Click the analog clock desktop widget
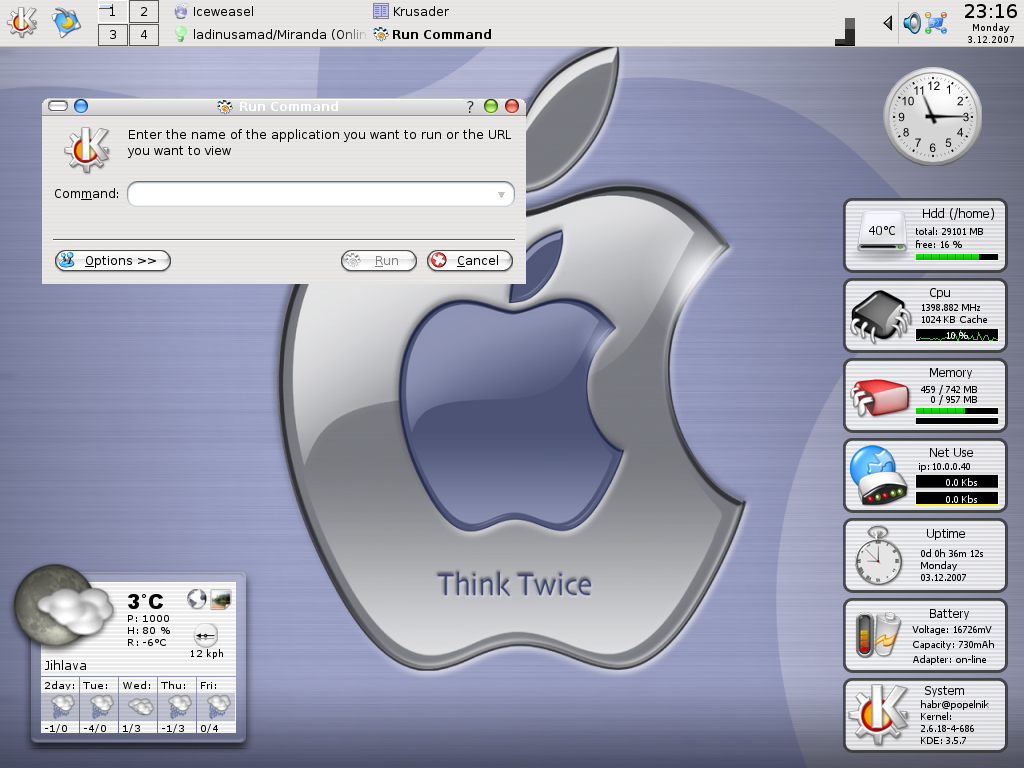The image size is (1024, 768). click(933, 117)
